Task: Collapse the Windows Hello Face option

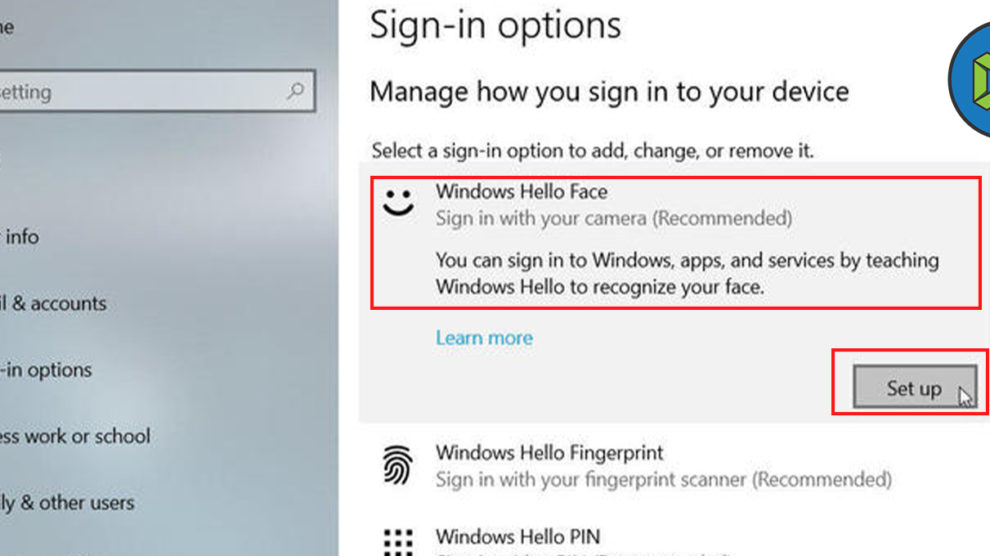Action: click(521, 191)
